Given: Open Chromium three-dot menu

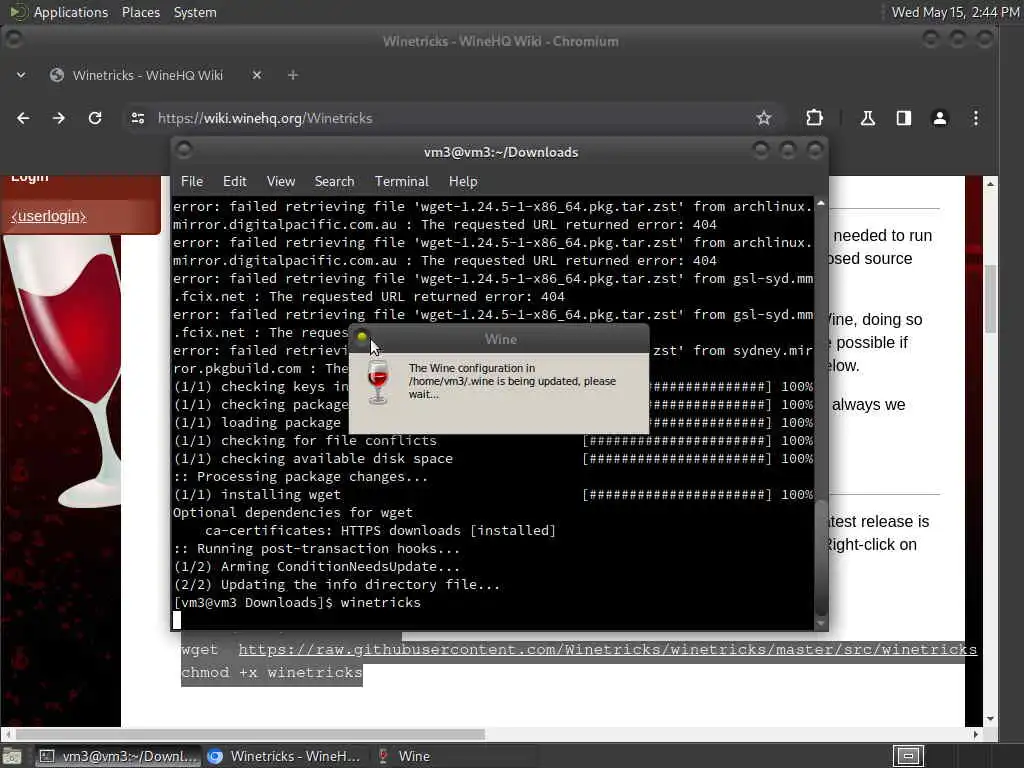Looking at the screenshot, I should click(x=976, y=118).
